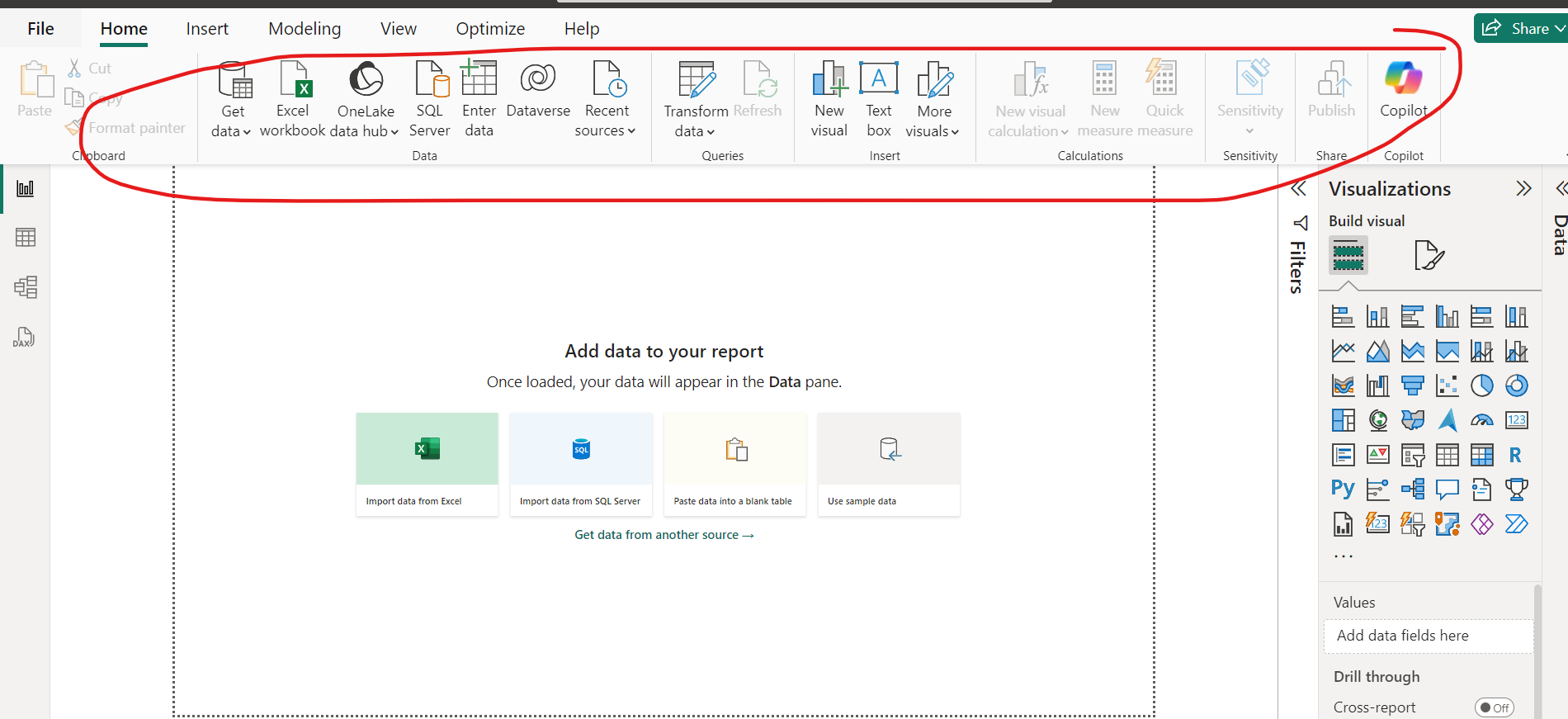
Task: Select the R script visual
Action: pyautogui.click(x=1516, y=455)
